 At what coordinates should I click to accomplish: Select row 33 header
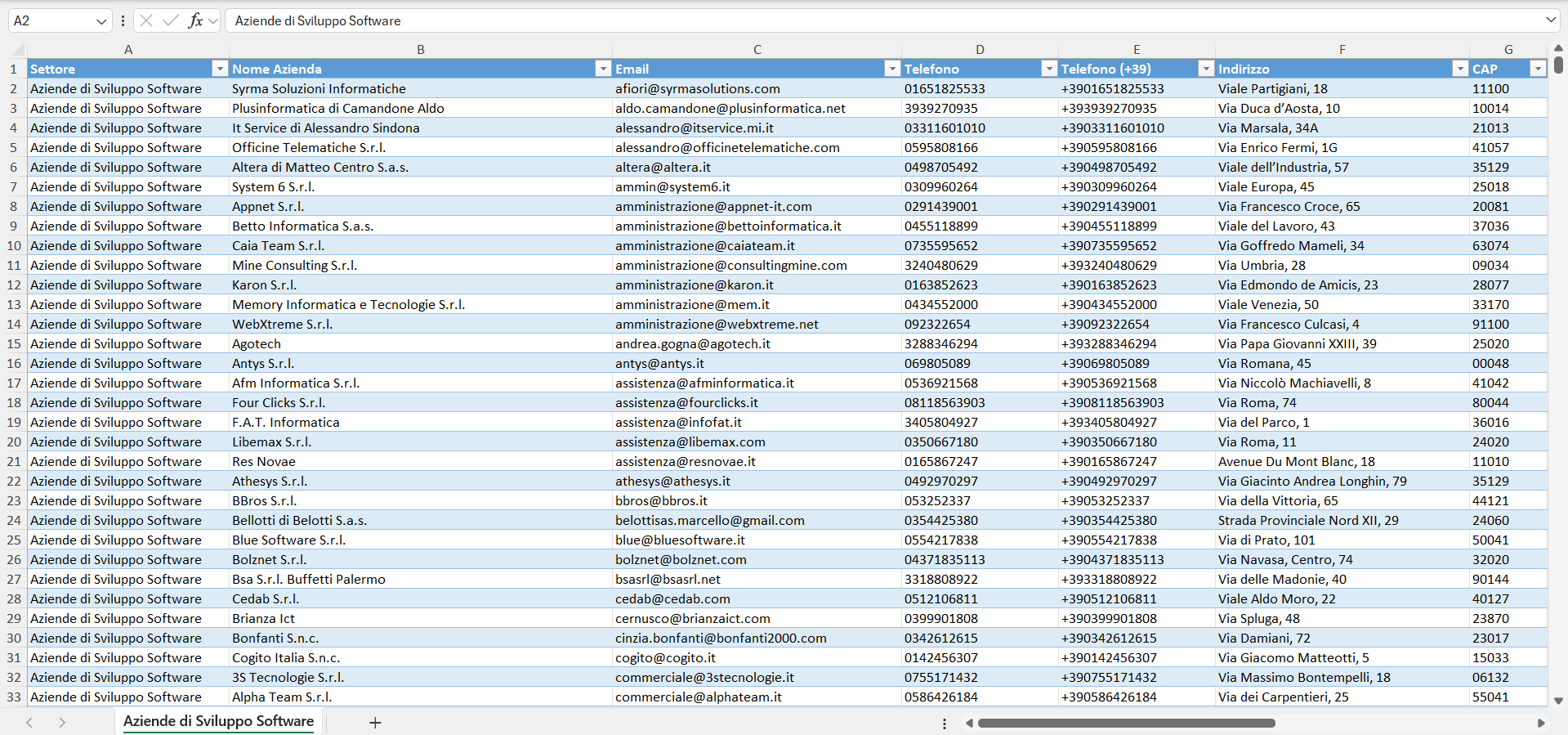click(13, 697)
